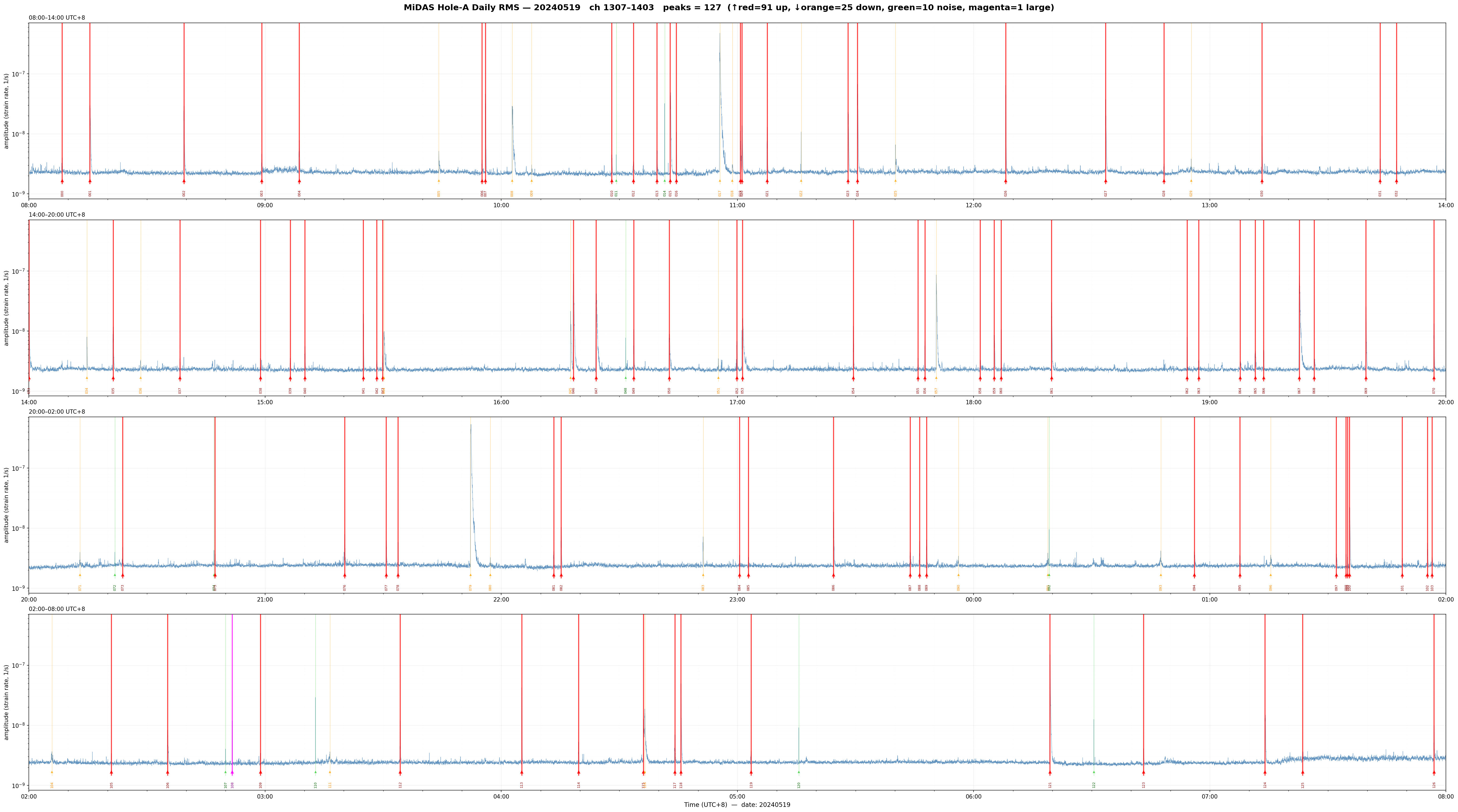Screen dimensions: 1458x812
Task: Click the red peak label 094
Action: (x=1194, y=588)
